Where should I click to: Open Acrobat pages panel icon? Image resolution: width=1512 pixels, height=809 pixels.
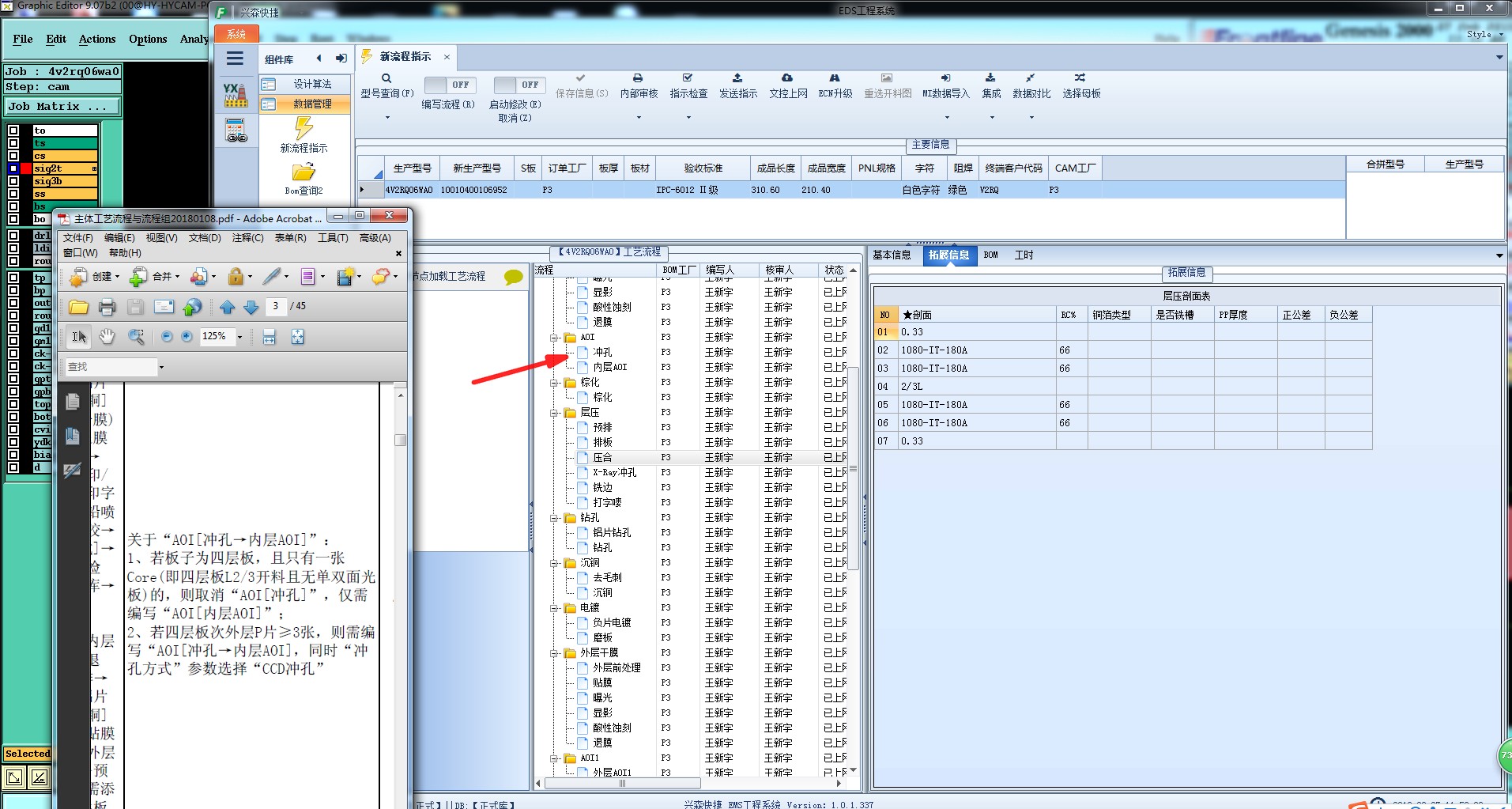tap(73, 402)
